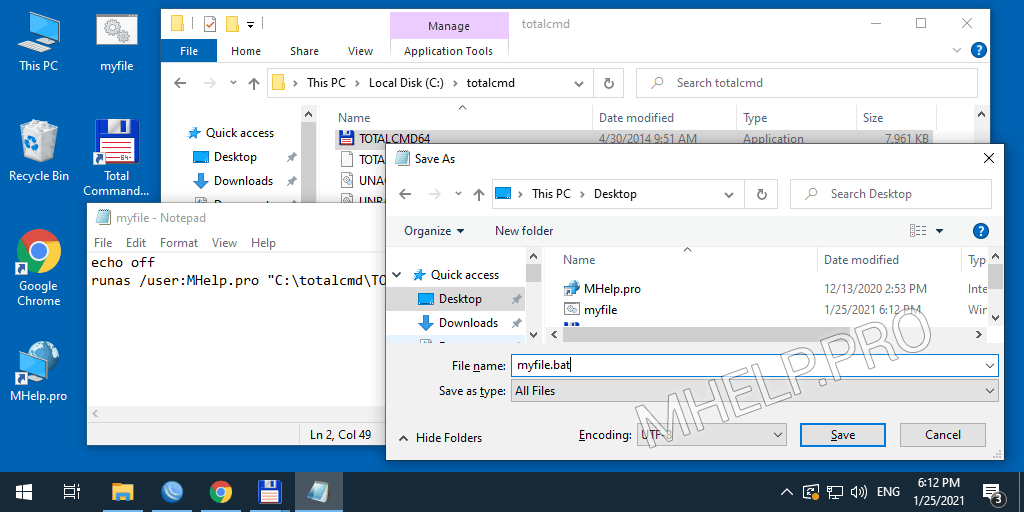This screenshot has height=512, width=1024.
Task: Switch to Explorer View ribbon tab
Action: pos(360,50)
